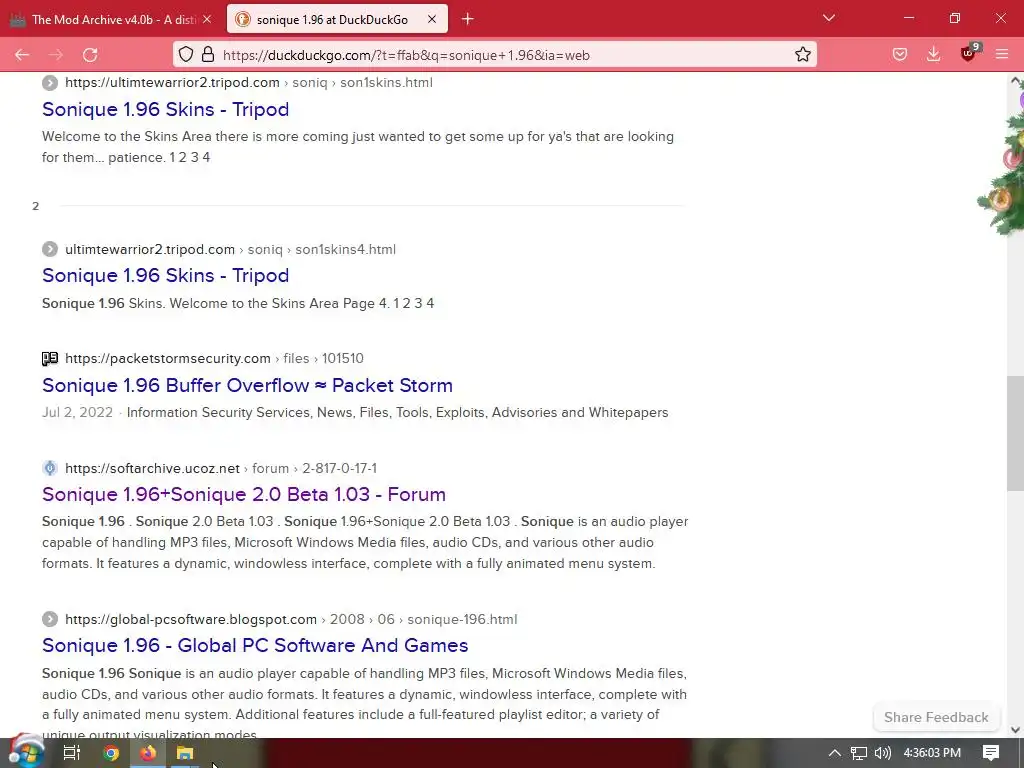Click favicon beside son1skins4.html result
Screen dimensions: 1024x768
point(50,249)
